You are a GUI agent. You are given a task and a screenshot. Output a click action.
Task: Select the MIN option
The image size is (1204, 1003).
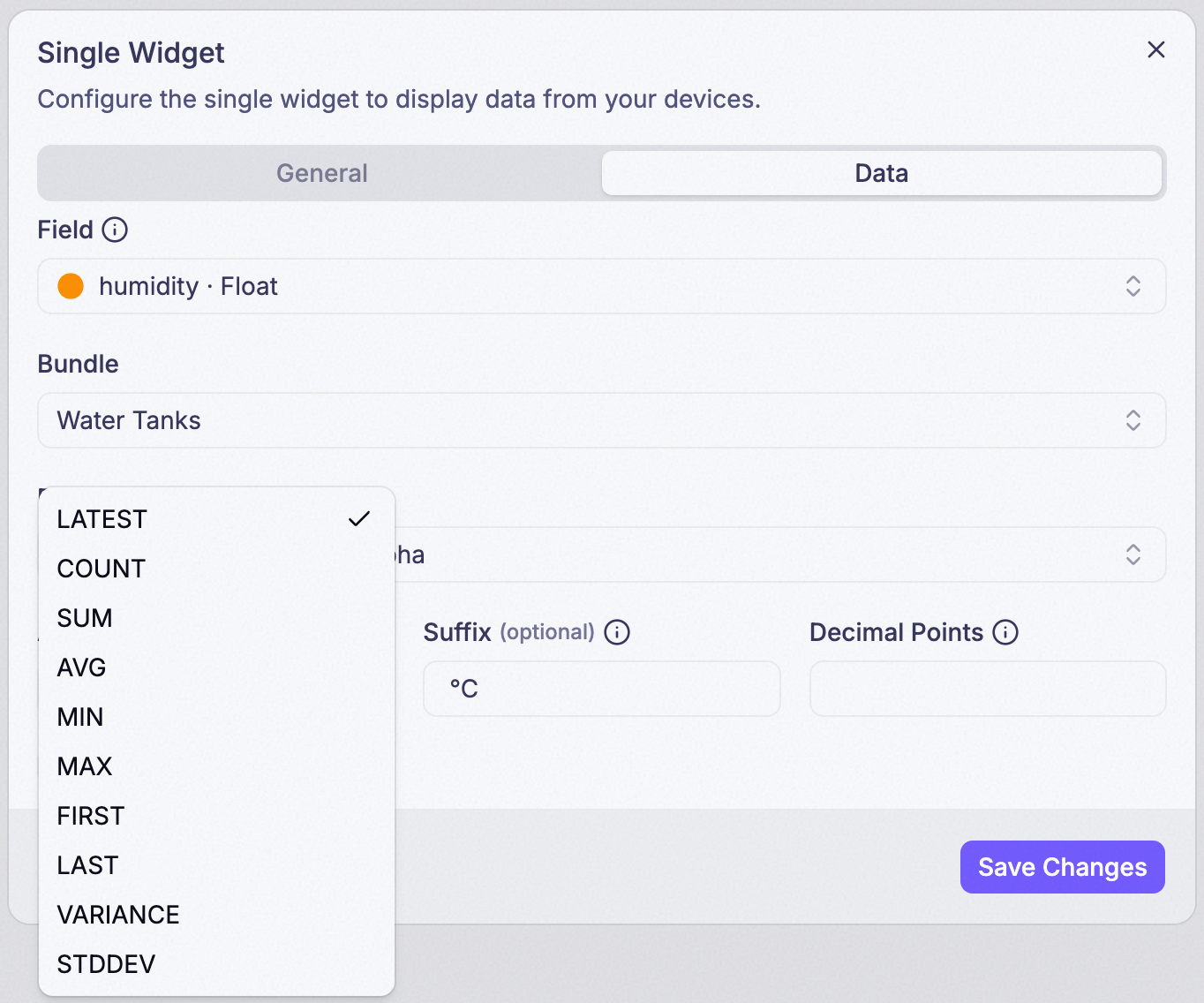[216, 717]
